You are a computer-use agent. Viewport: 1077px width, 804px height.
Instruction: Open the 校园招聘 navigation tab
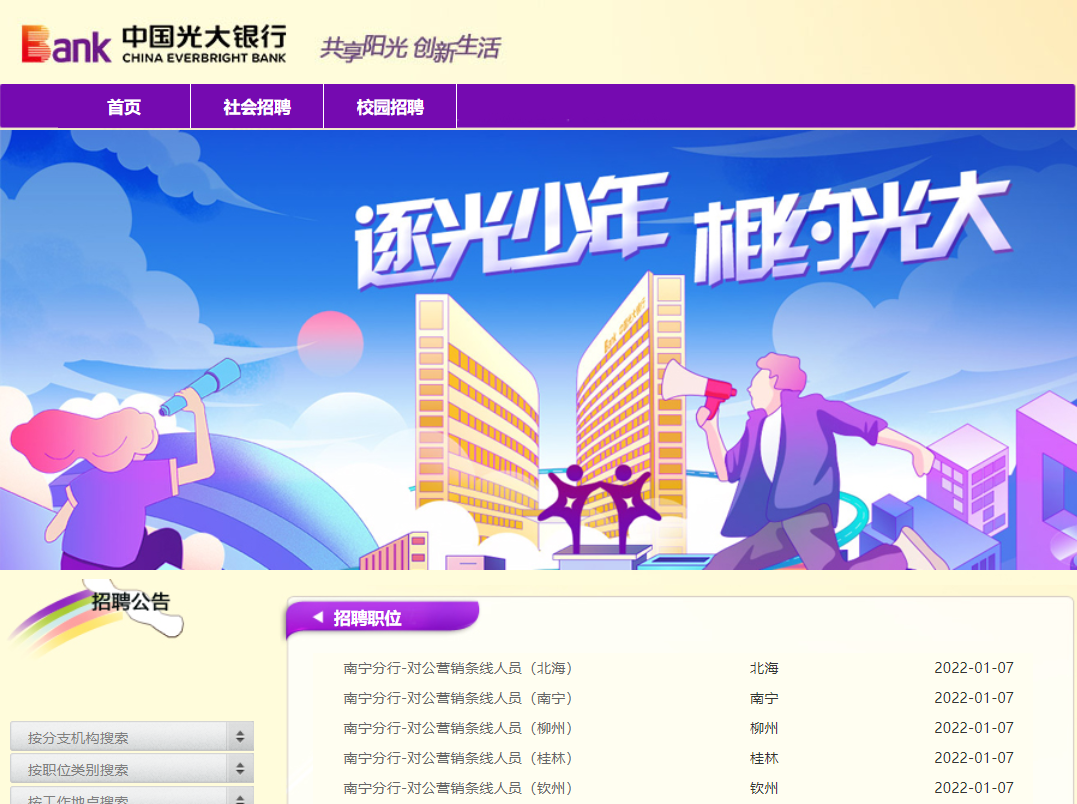click(390, 107)
